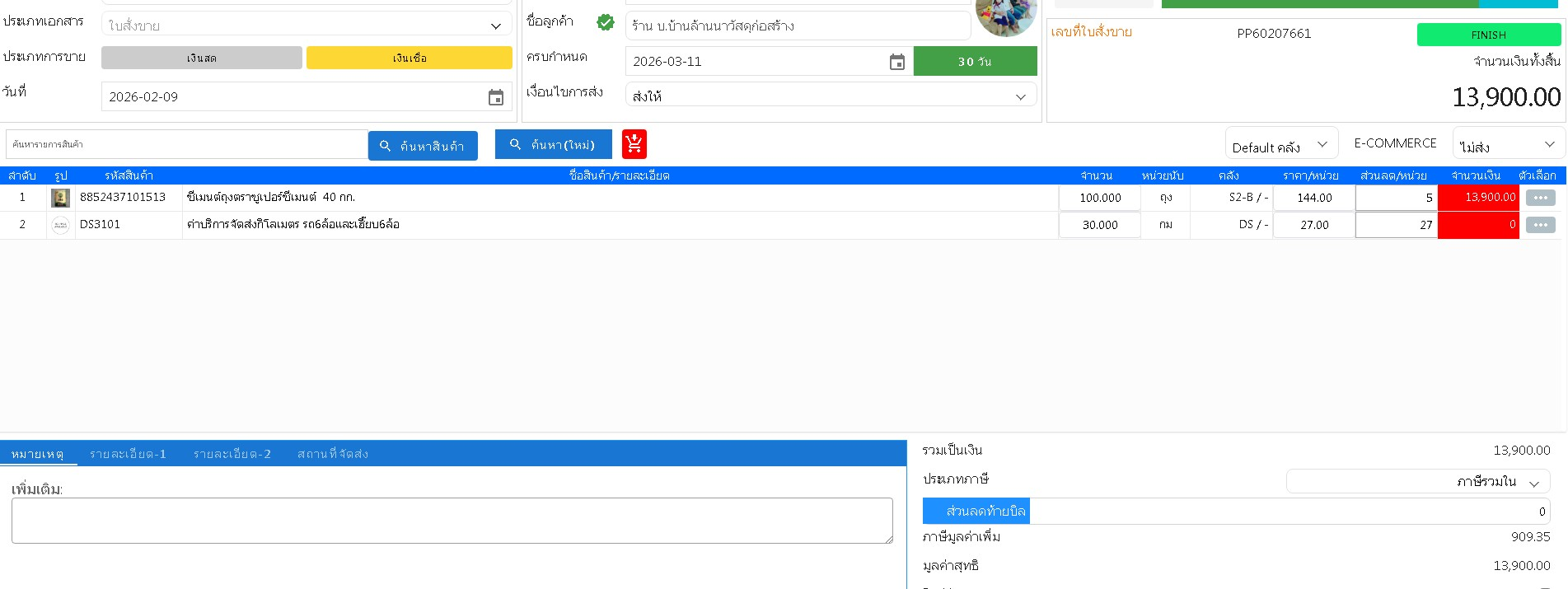Select the เงินสด cash sale type
This screenshot has width=1568, height=589.
click(201, 58)
